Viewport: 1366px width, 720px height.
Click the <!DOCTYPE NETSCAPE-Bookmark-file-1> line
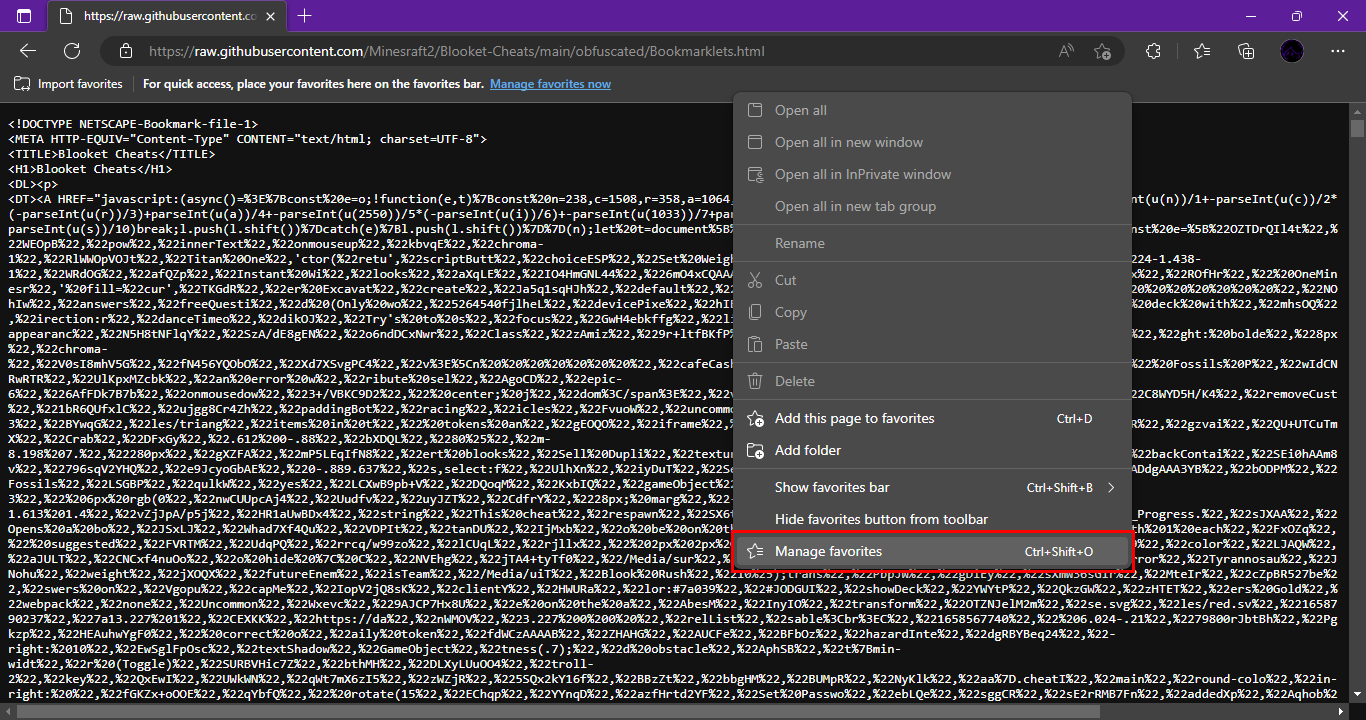(133, 124)
